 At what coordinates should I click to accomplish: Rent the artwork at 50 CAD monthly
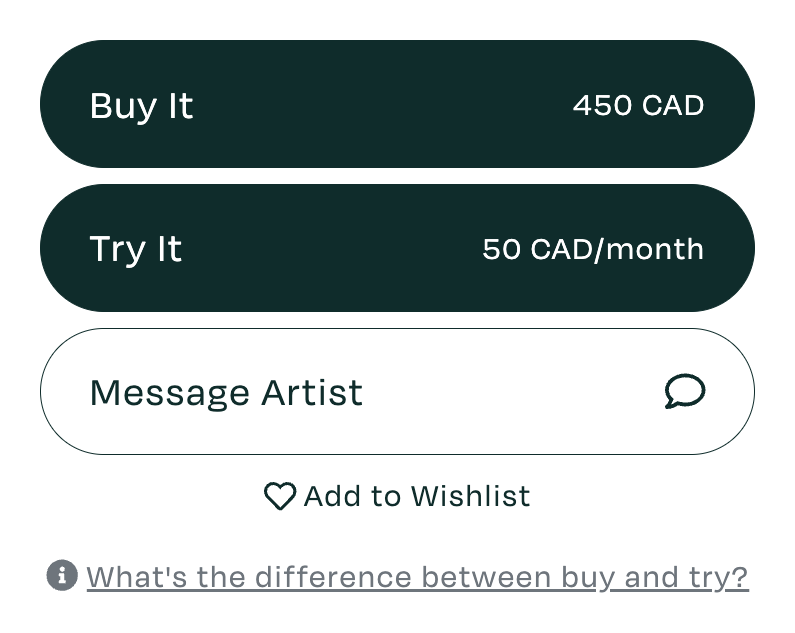[x=397, y=248]
